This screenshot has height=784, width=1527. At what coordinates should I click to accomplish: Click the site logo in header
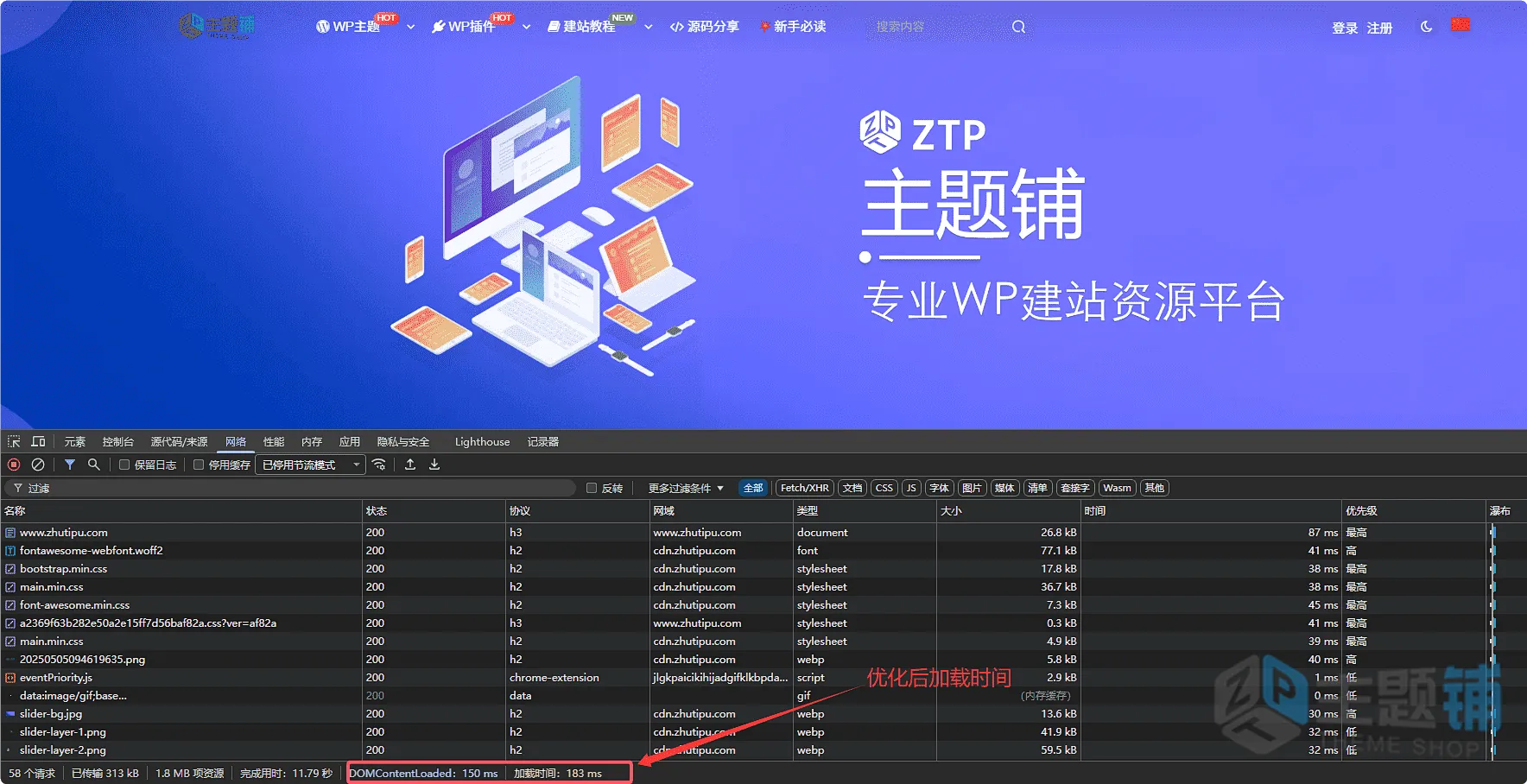(217, 26)
